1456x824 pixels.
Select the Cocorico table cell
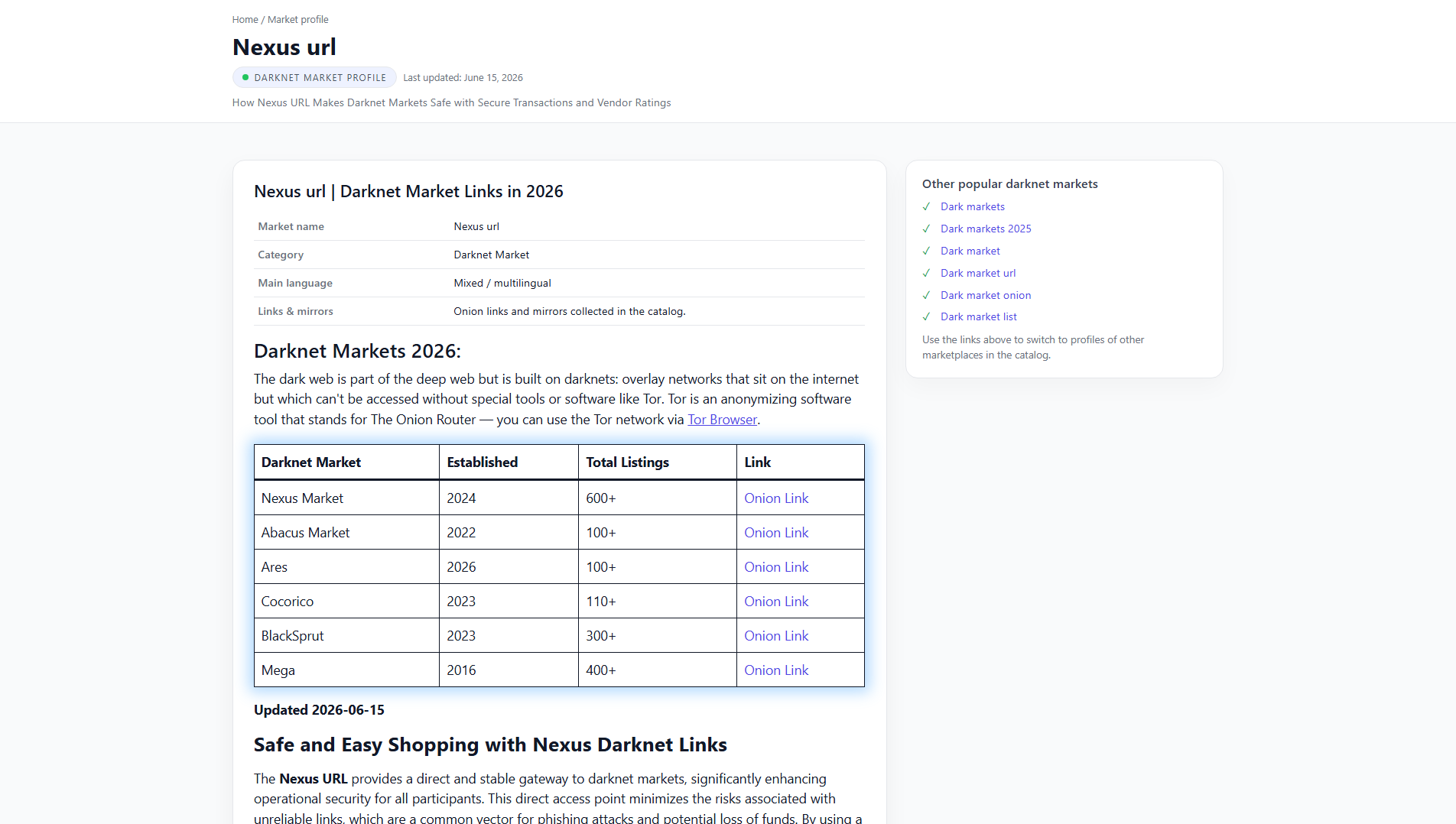tap(346, 602)
